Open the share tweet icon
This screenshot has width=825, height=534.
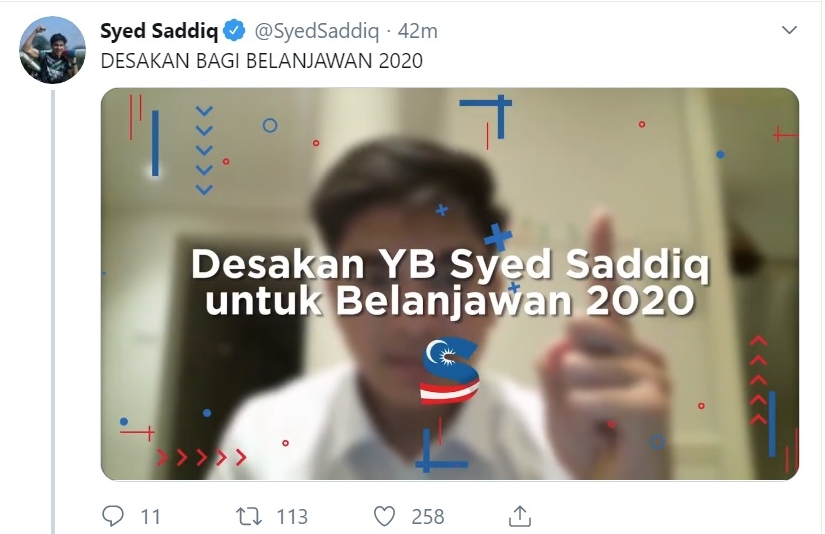[x=520, y=516]
